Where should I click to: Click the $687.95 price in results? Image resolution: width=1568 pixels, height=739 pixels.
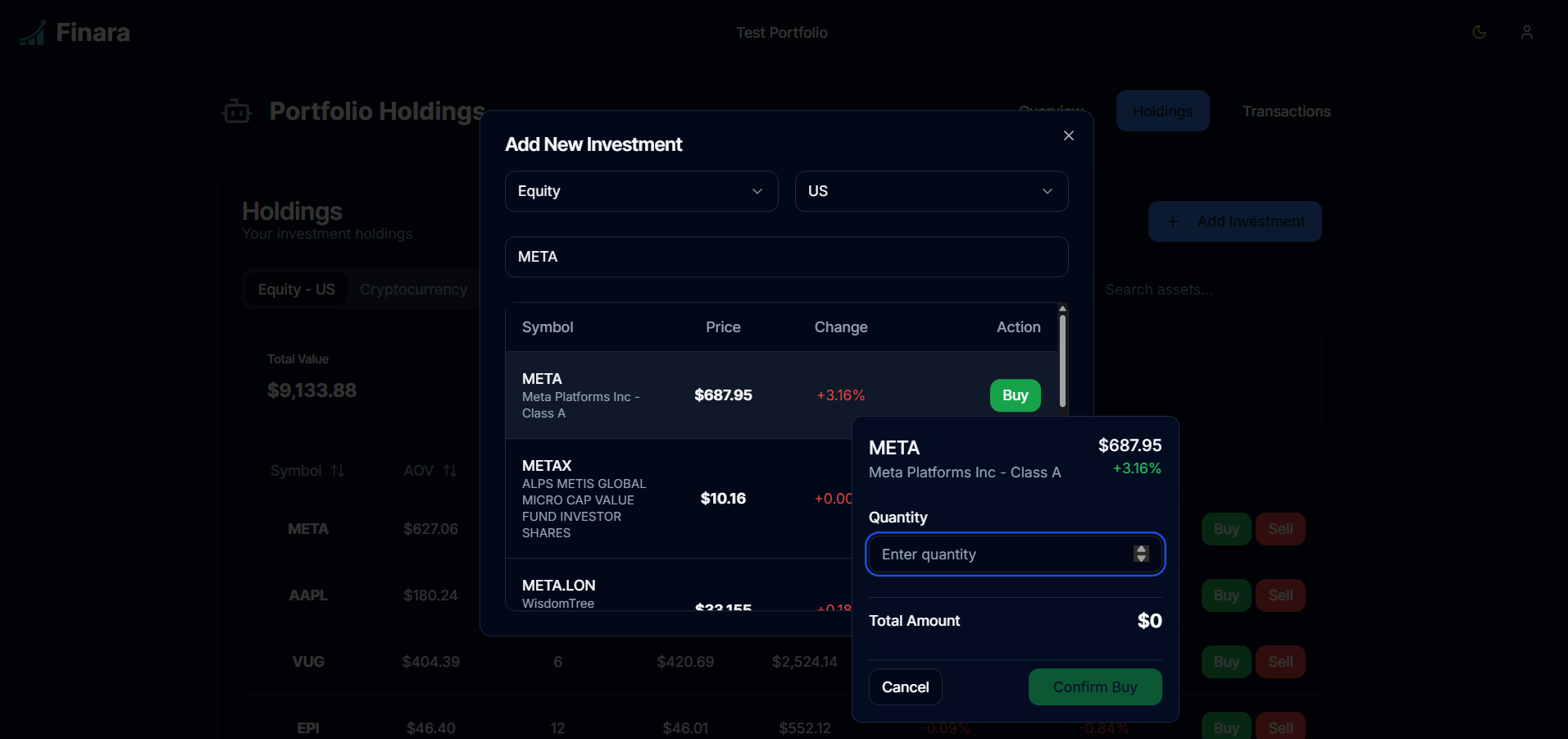click(x=723, y=395)
